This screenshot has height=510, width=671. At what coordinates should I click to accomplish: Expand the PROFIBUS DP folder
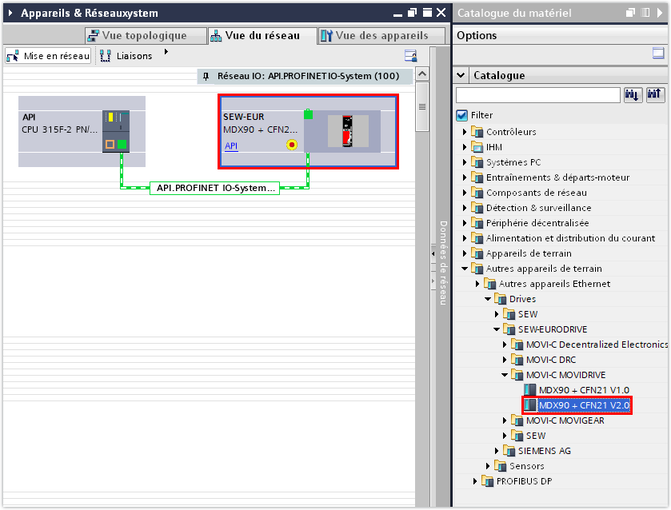coord(477,481)
